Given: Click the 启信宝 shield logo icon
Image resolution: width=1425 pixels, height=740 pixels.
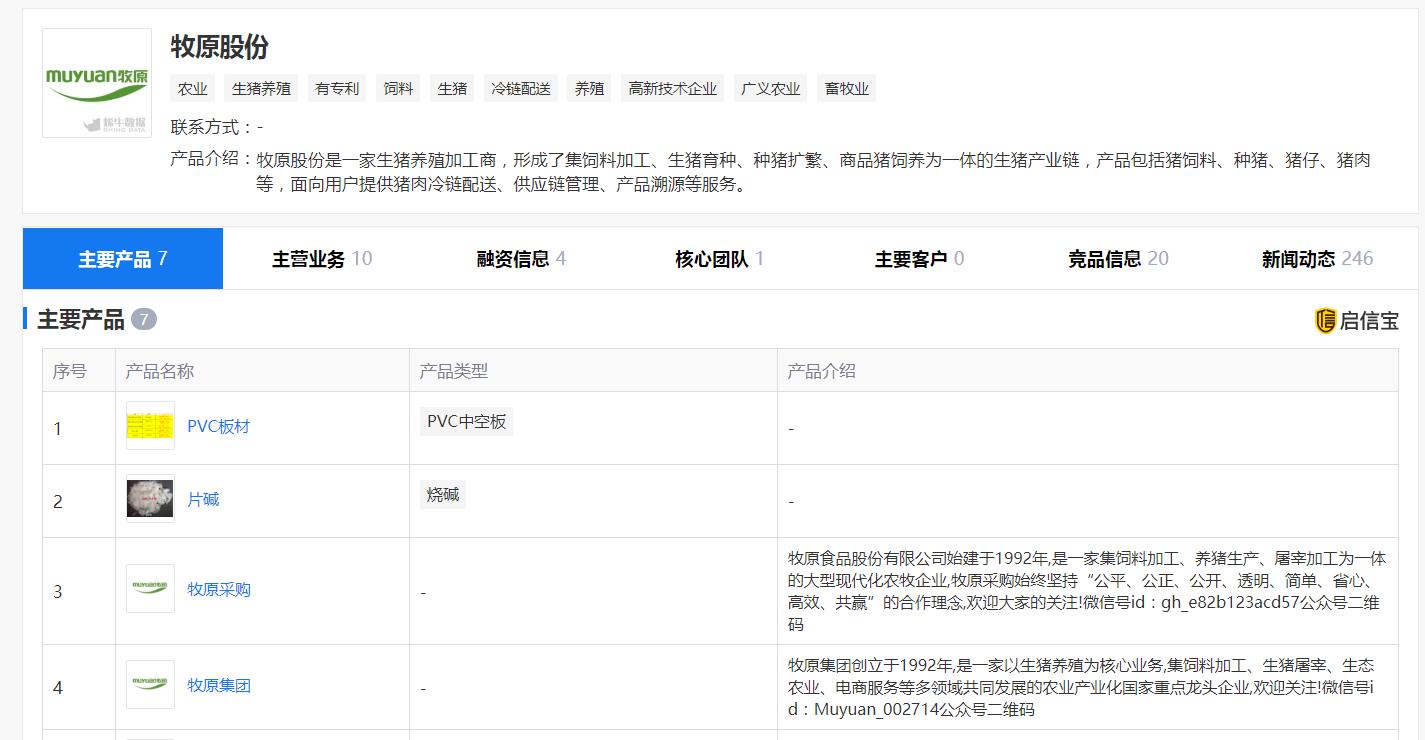Looking at the screenshot, I should tap(1325, 320).
